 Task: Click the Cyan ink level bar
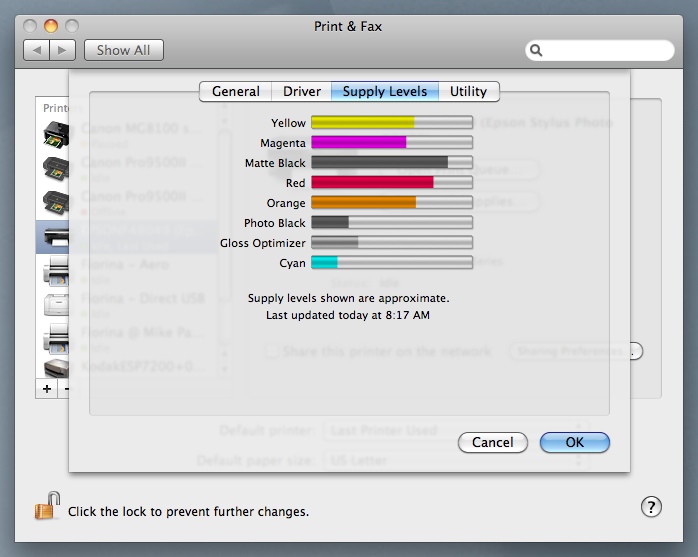[x=391, y=263]
